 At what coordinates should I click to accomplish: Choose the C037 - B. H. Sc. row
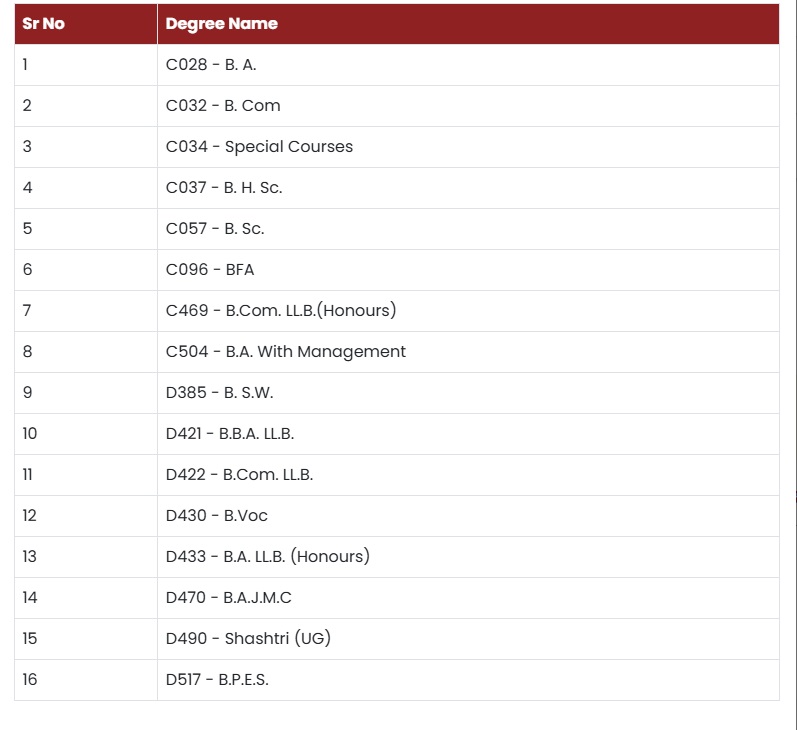click(x=397, y=188)
